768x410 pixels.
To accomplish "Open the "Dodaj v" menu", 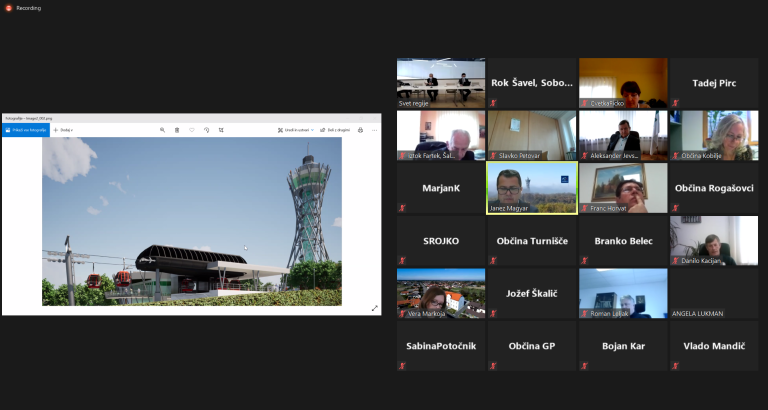I will pos(64,130).
